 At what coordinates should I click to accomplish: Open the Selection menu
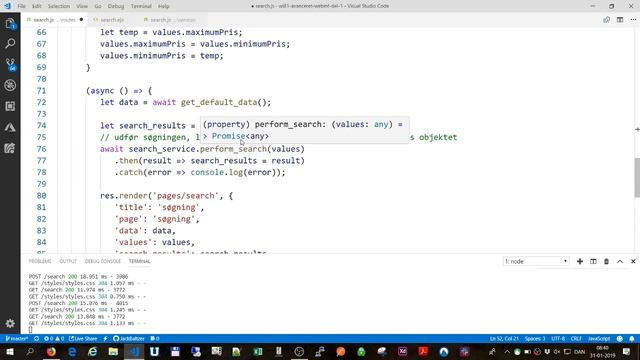pos(59,6)
